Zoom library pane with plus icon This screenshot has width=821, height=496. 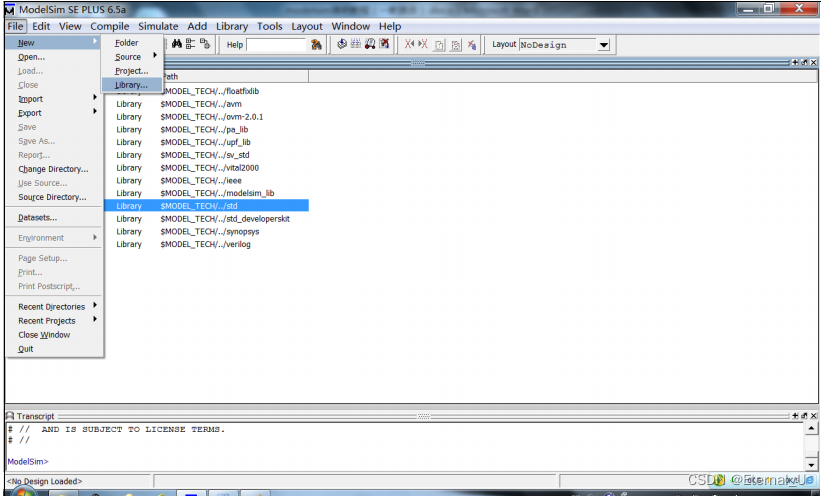[x=795, y=62]
